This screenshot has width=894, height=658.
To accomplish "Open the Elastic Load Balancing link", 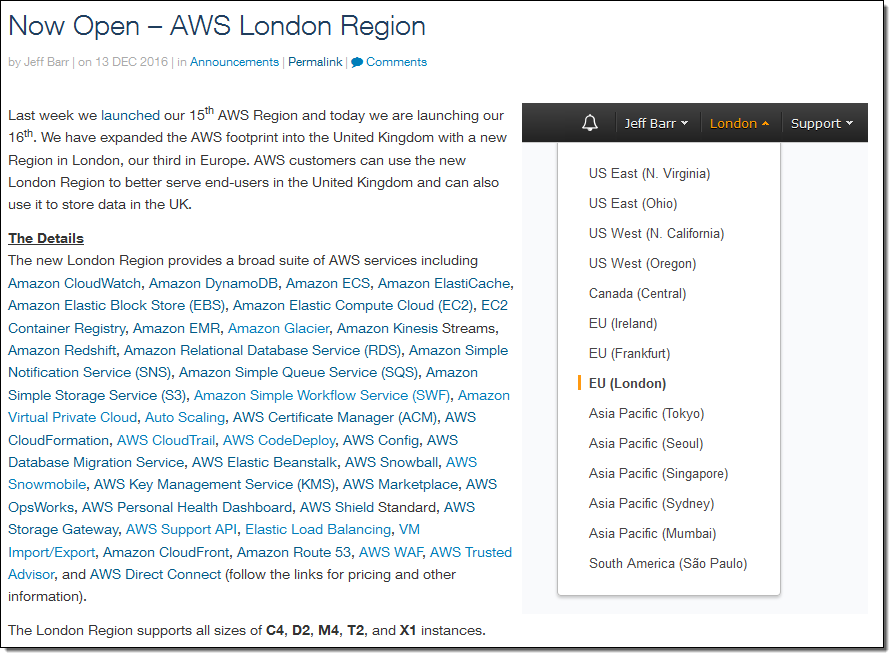I will (x=318, y=530).
